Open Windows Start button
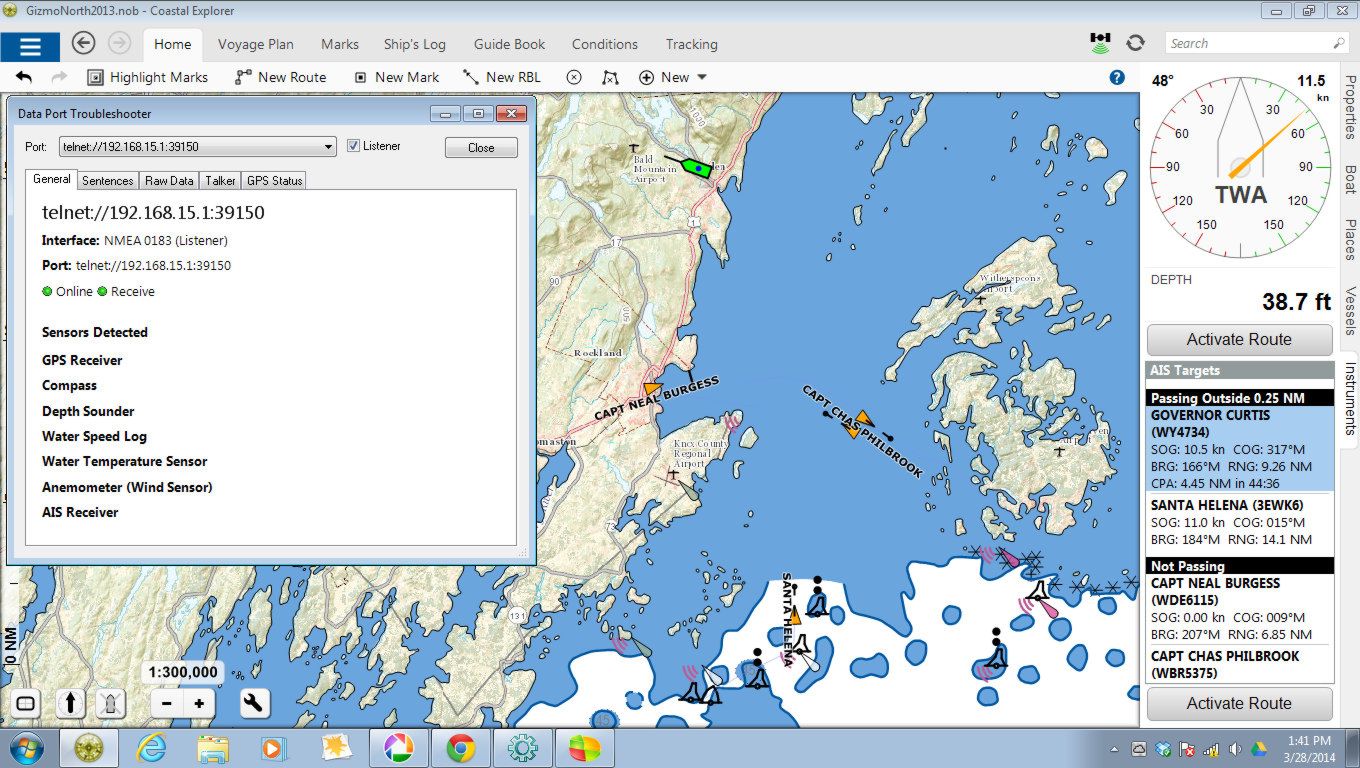The height and width of the screenshot is (768, 1360). (26, 748)
